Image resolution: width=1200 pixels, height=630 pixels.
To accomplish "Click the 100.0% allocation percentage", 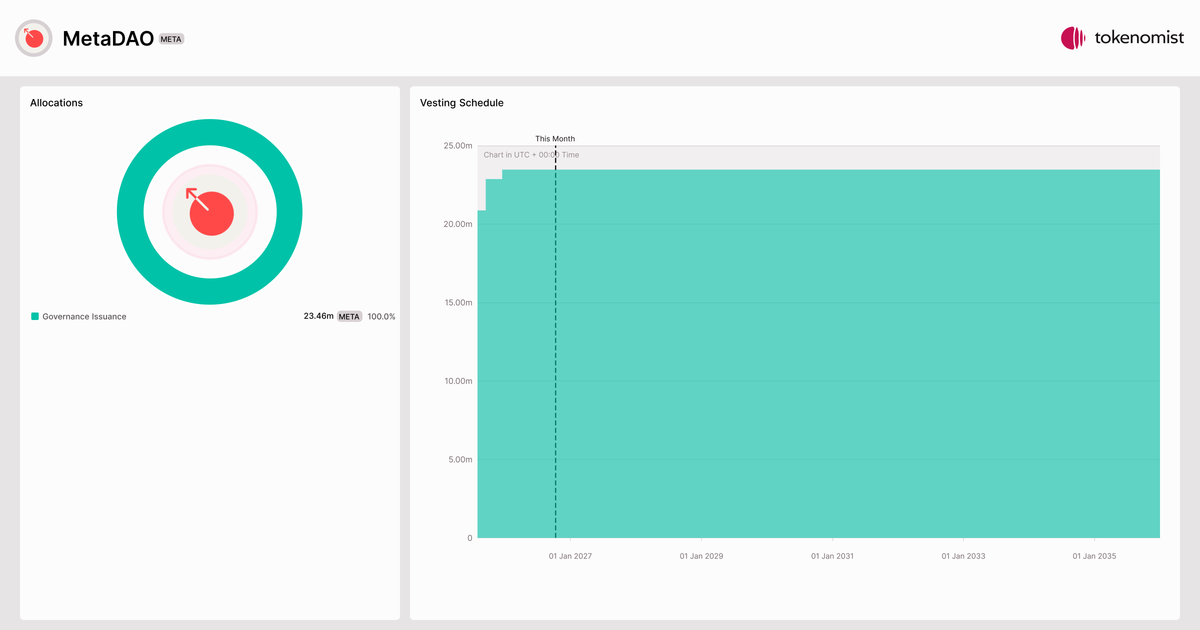I will point(381,316).
